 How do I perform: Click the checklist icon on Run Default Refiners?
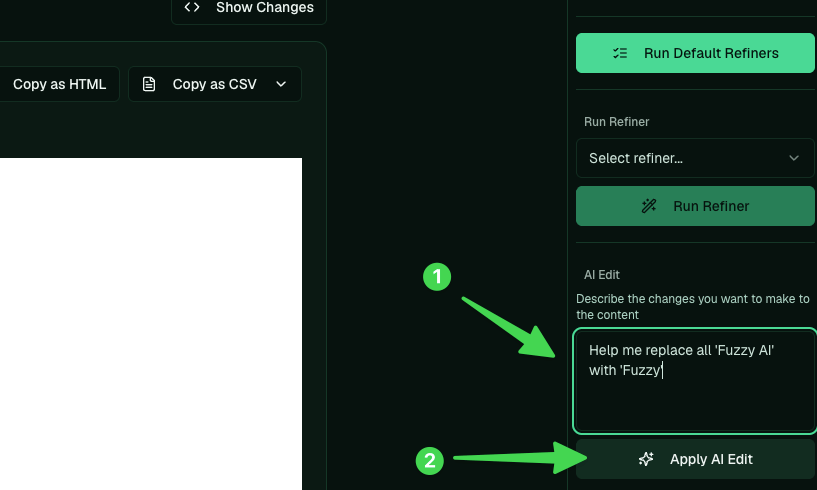click(620, 53)
